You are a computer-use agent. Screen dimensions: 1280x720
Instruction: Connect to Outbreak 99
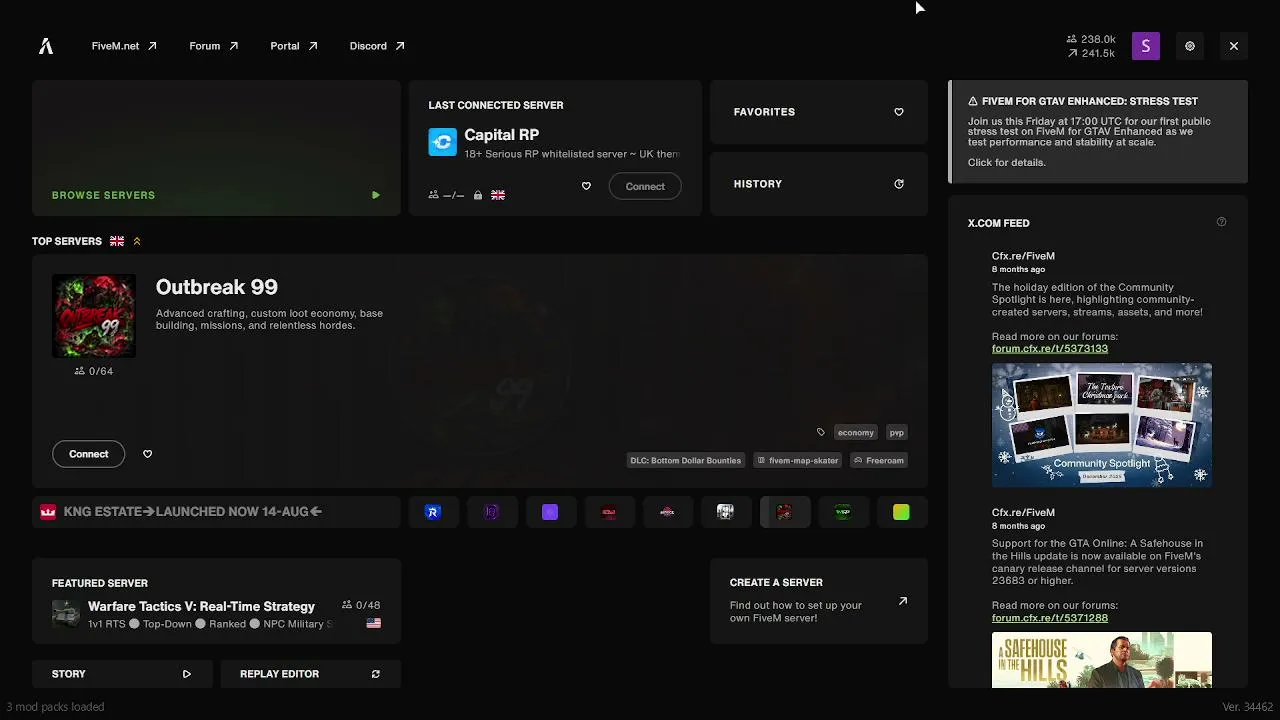point(89,454)
